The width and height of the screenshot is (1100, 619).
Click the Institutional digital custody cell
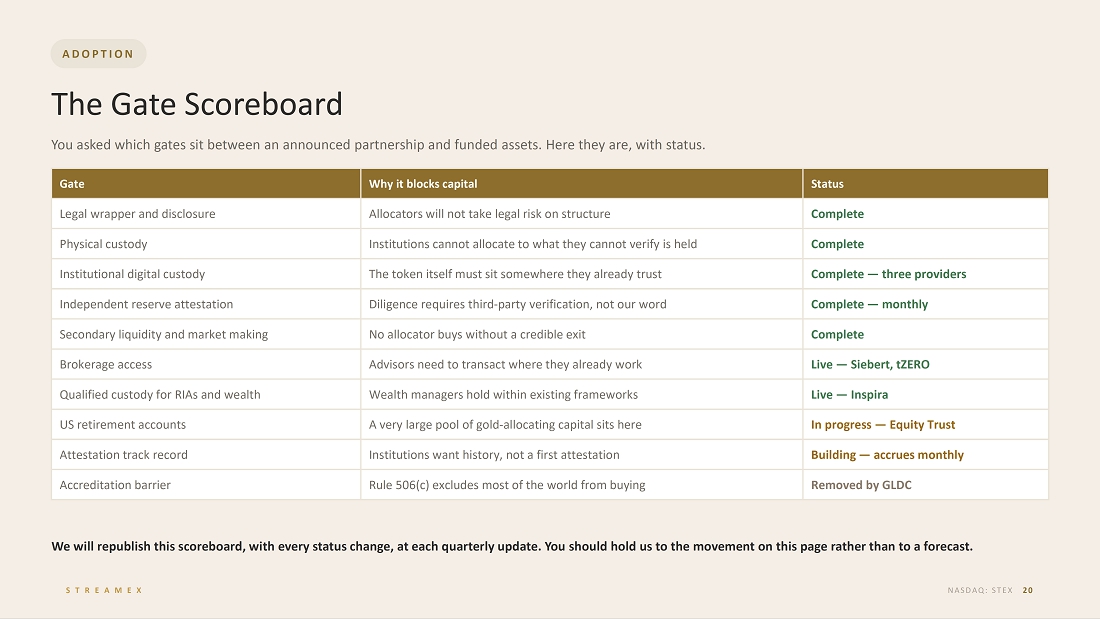206,274
